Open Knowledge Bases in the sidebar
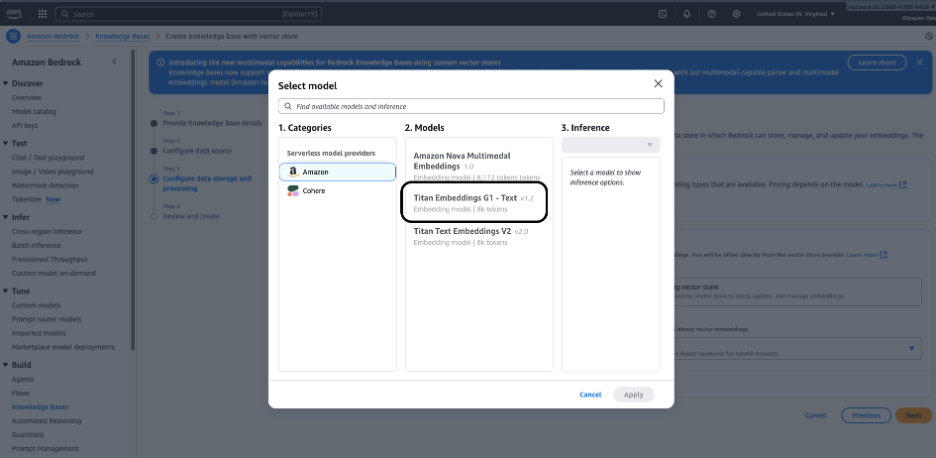 click(40, 407)
